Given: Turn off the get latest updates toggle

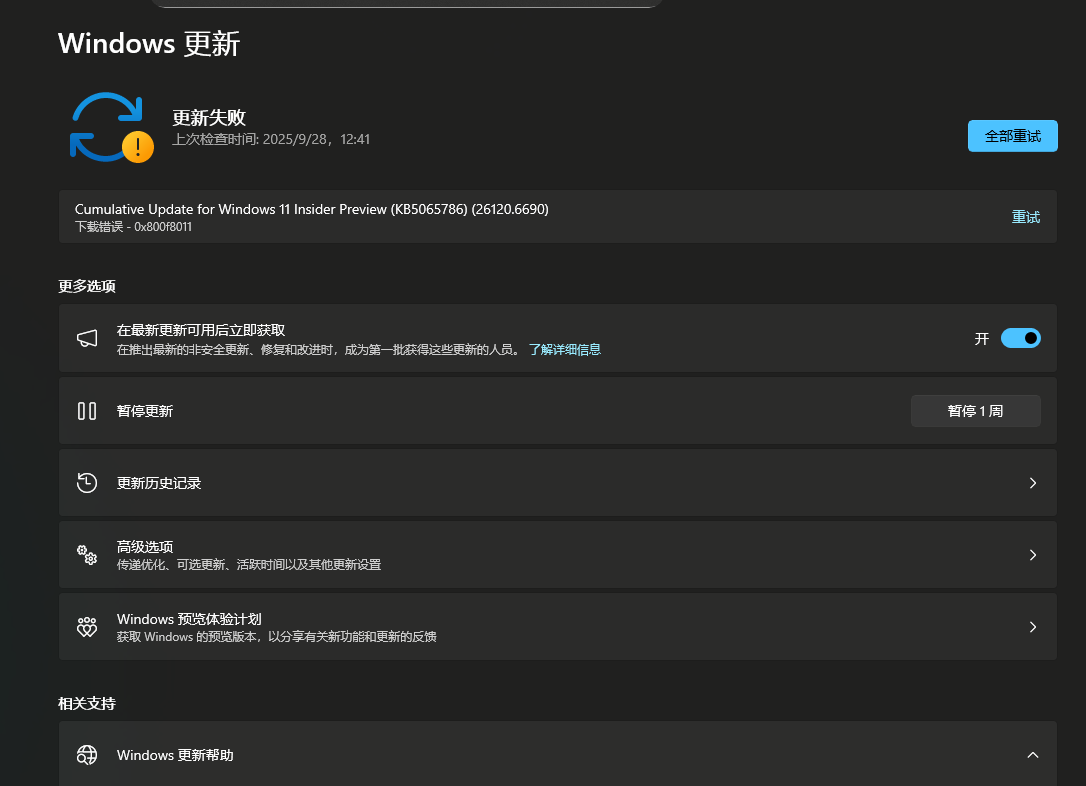Looking at the screenshot, I should pyautogui.click(x=1020, y=338).
